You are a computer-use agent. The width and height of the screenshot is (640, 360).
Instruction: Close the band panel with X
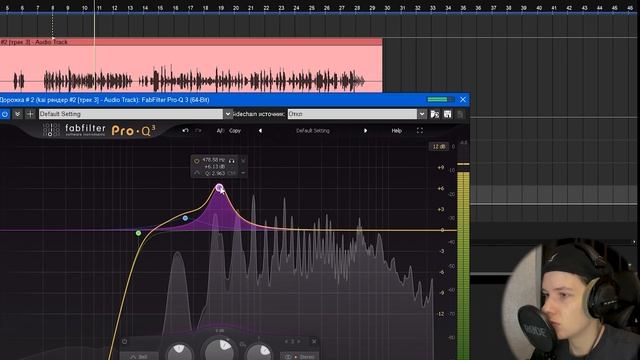[x=314, y=341]
